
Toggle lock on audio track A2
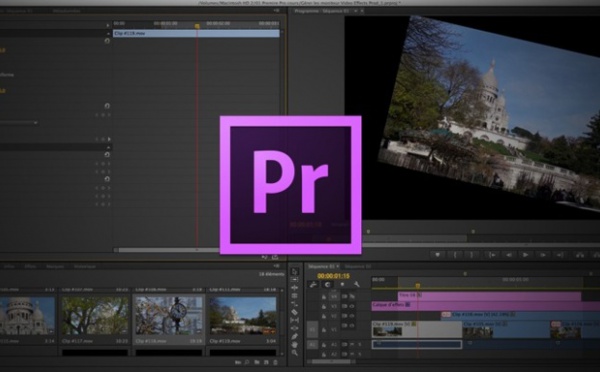point(324,354)
